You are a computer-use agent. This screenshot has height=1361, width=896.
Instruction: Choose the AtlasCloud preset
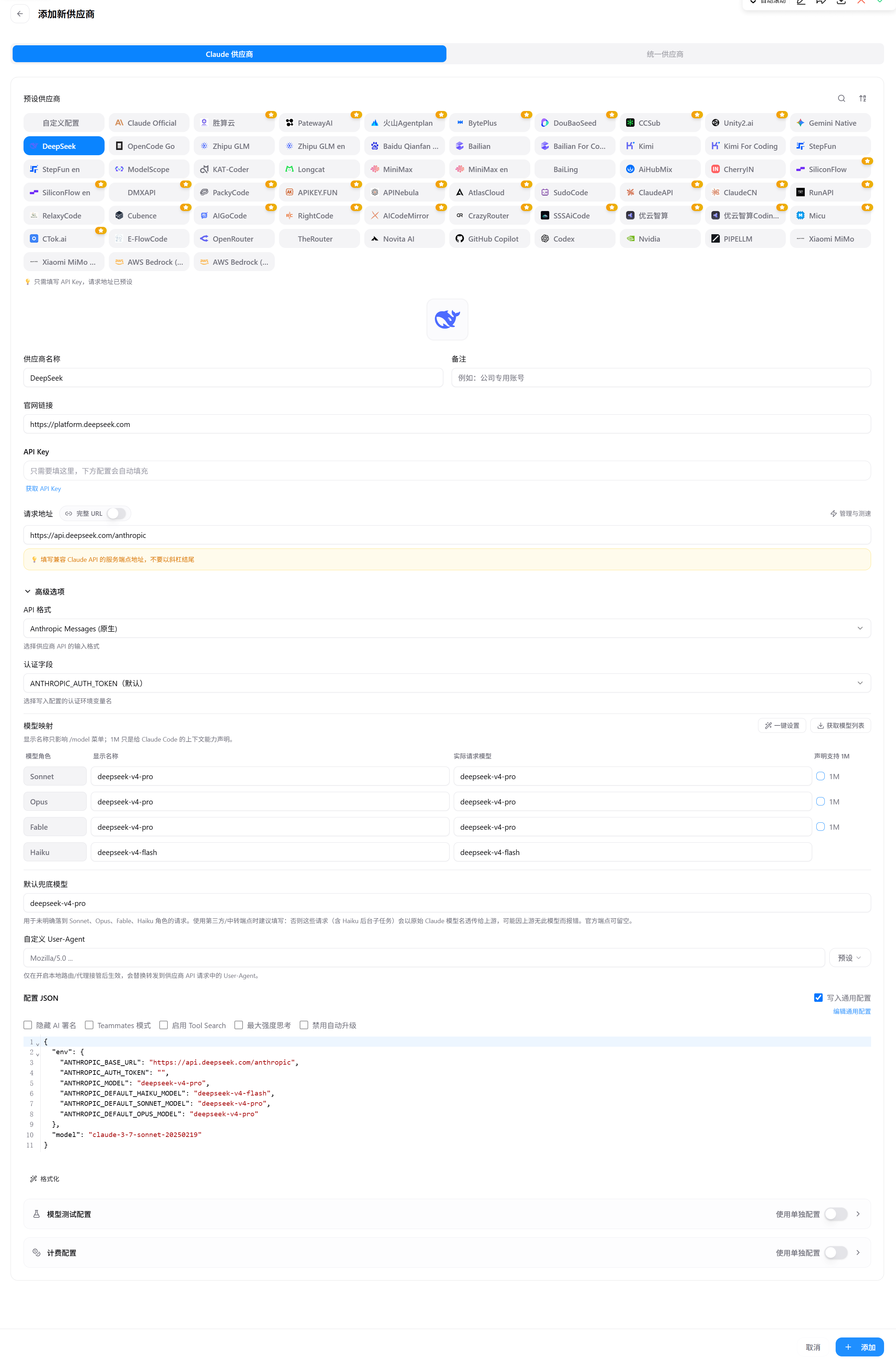(x=490, y=193)
